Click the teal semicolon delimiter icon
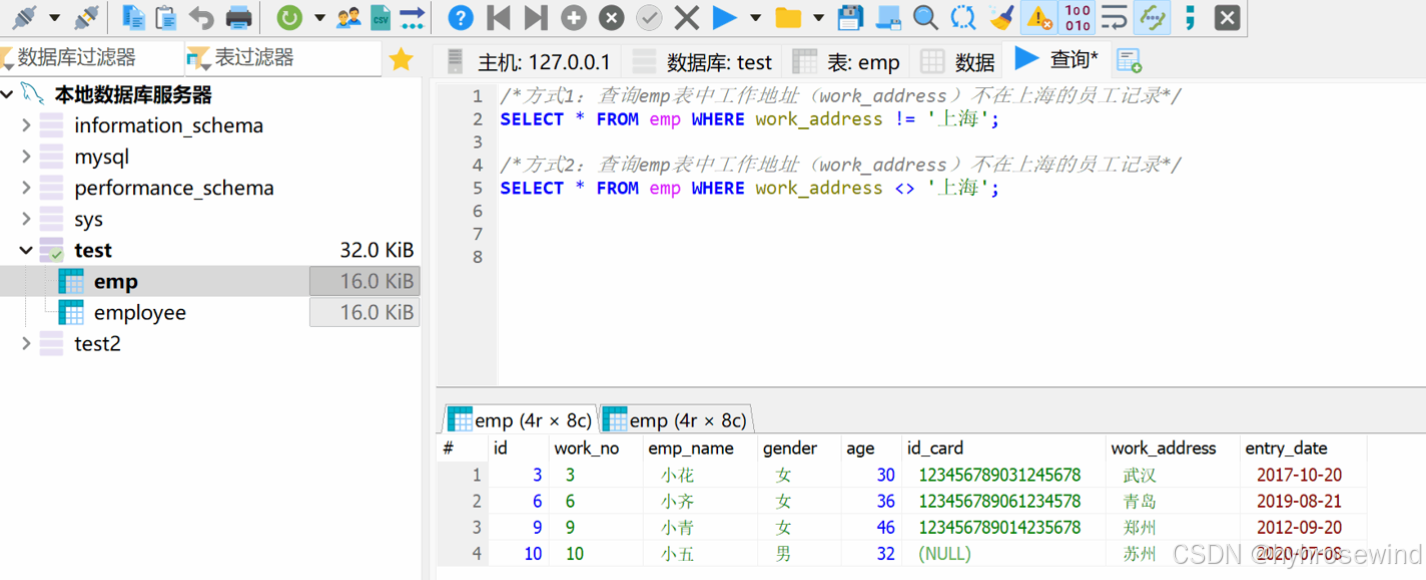 pos(1190,17)
